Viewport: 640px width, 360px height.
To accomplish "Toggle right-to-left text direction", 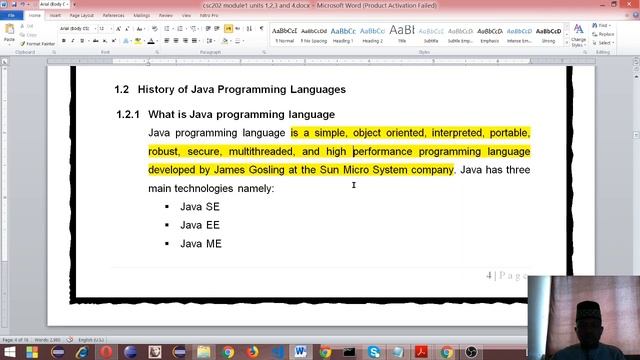I will coord(238,29).
